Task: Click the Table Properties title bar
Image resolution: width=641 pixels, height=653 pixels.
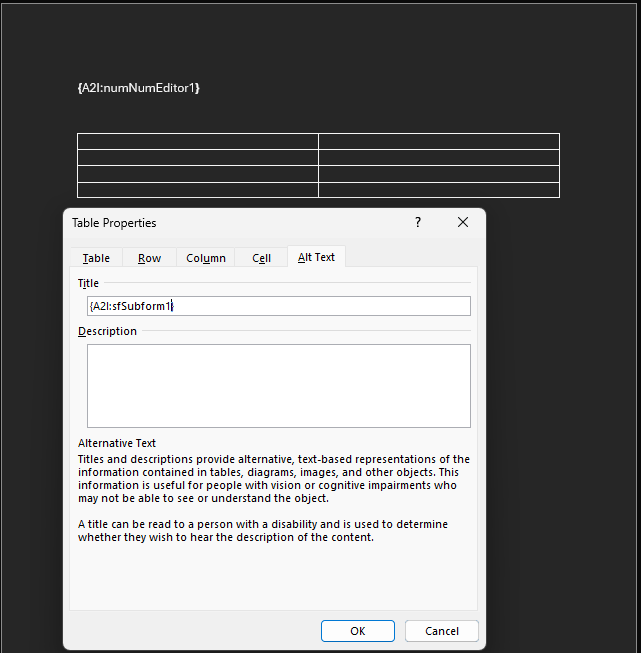Action: (x=230, y=223)
